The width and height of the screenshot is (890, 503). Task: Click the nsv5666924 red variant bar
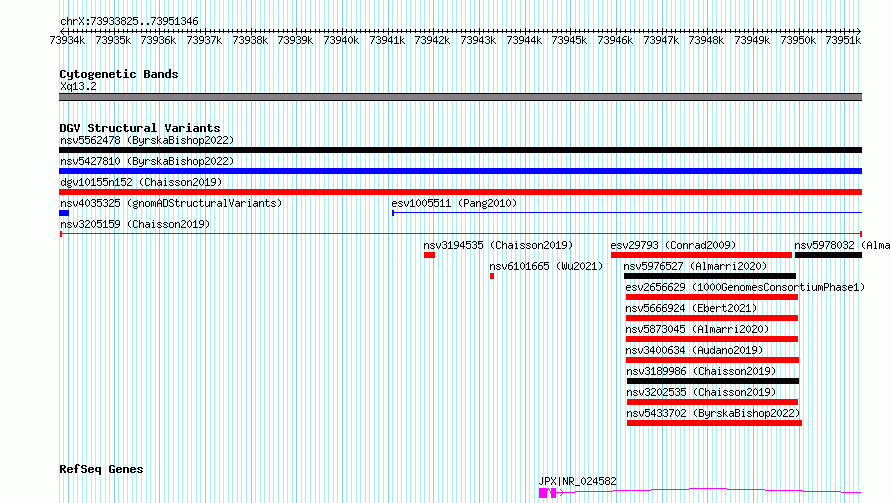pyautogui.click(x=712, y=318)
